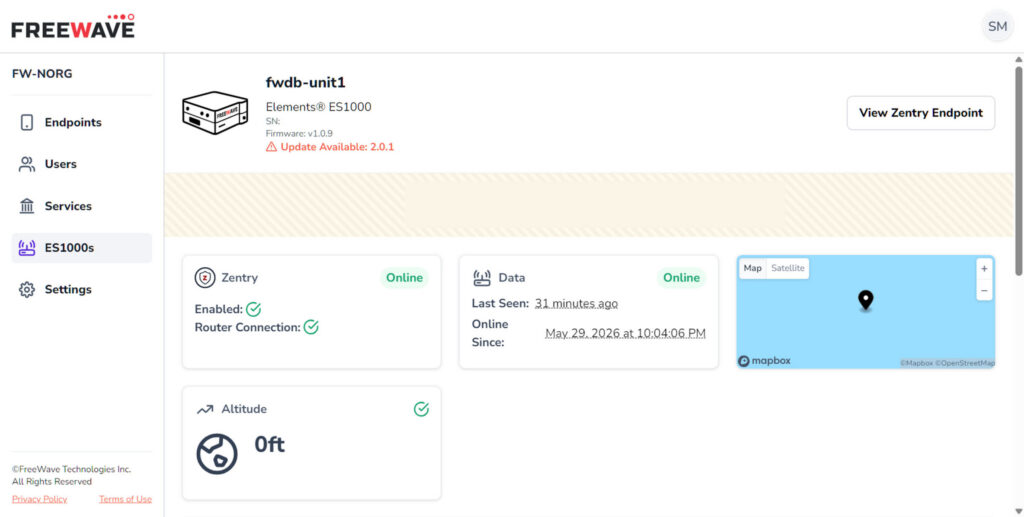Image resolution: width=1024 pixels, height=517 pixels.
Task: Click the Endpoints device icon in sidebar
Action: [x=27, y=122]
